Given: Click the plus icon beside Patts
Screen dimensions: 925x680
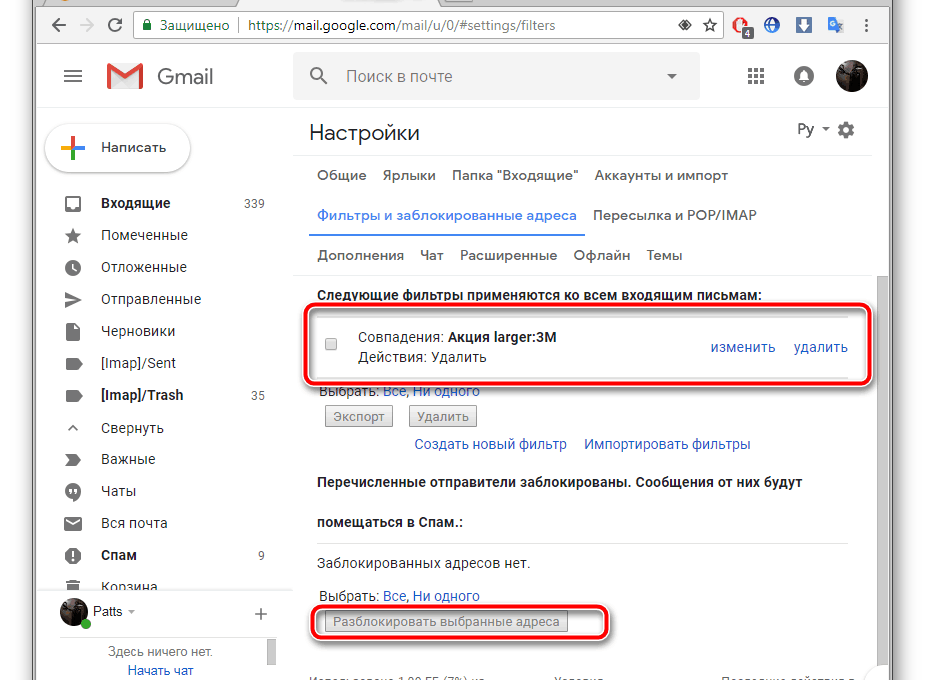Looking at the screenshot, I should (x=260, y=613).
